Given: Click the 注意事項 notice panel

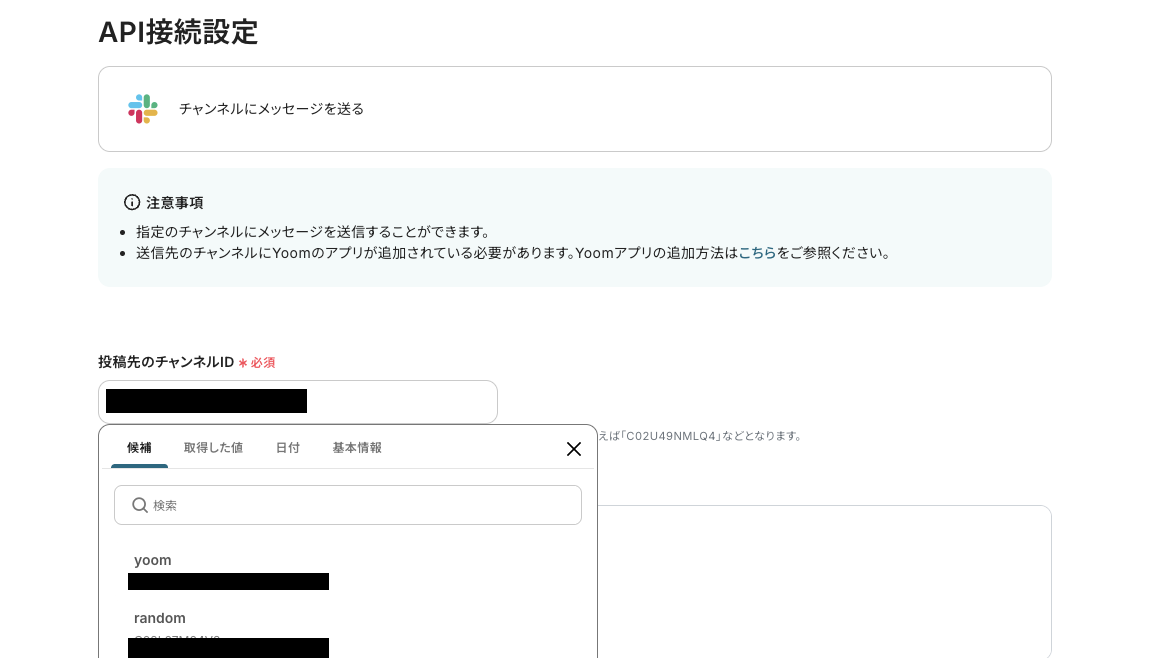Looking at the screenshot, I should point(575,227).
